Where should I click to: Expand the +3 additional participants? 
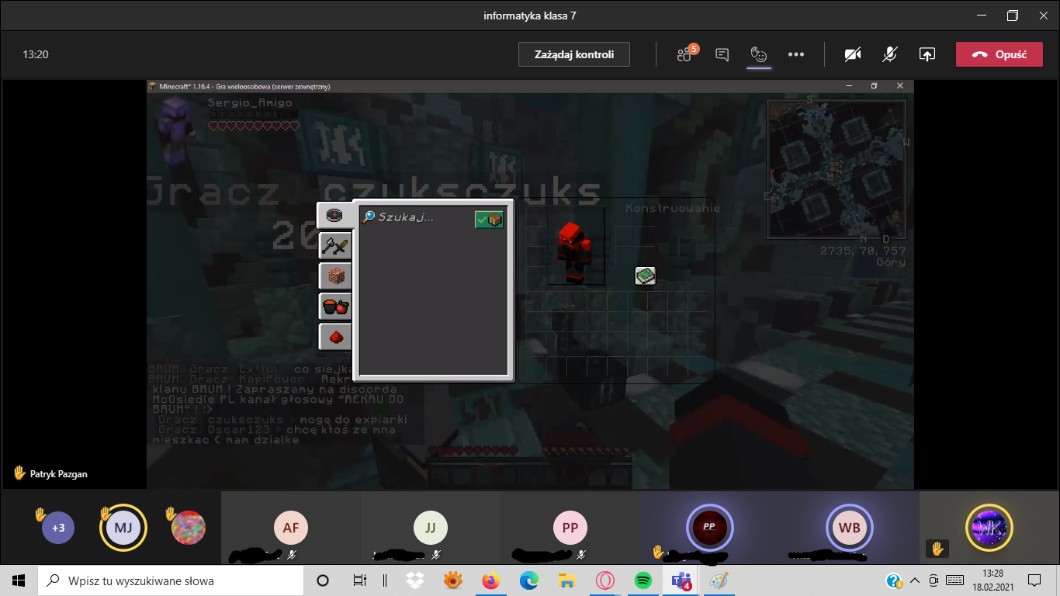(58, 527)
